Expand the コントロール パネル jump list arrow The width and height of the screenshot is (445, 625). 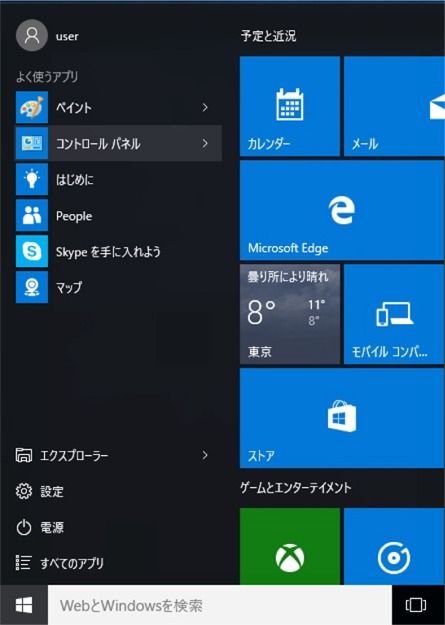(x=205, y=143)
